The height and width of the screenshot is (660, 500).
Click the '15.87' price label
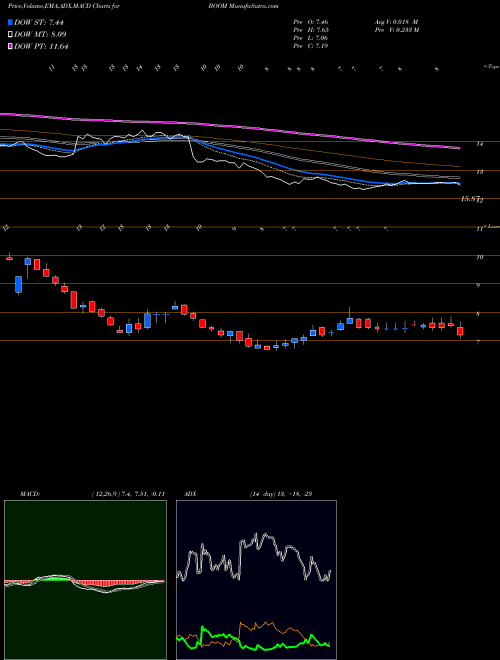pos(470,199)
